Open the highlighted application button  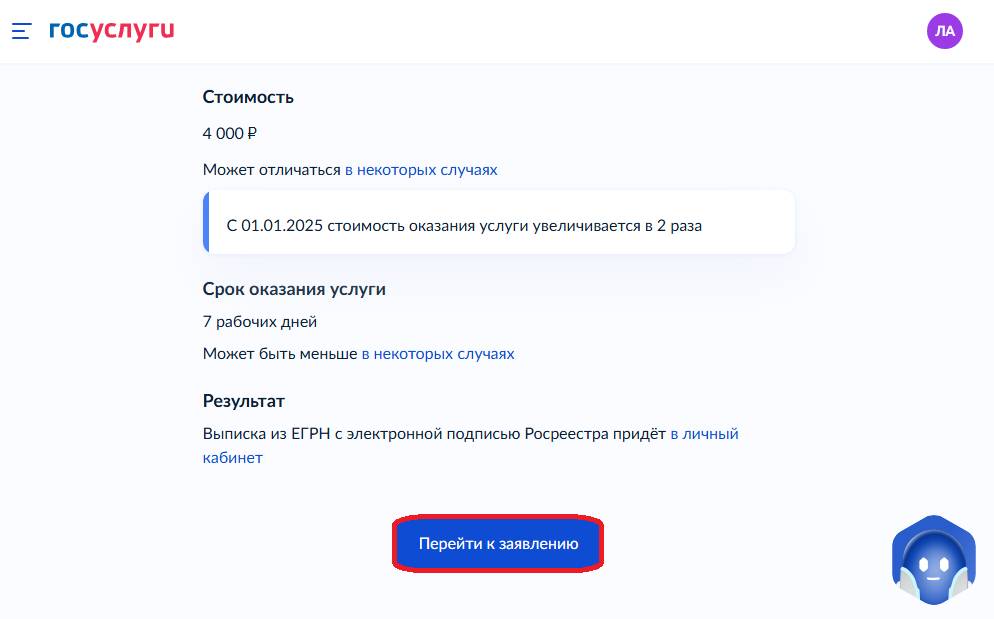pos(497,543)
